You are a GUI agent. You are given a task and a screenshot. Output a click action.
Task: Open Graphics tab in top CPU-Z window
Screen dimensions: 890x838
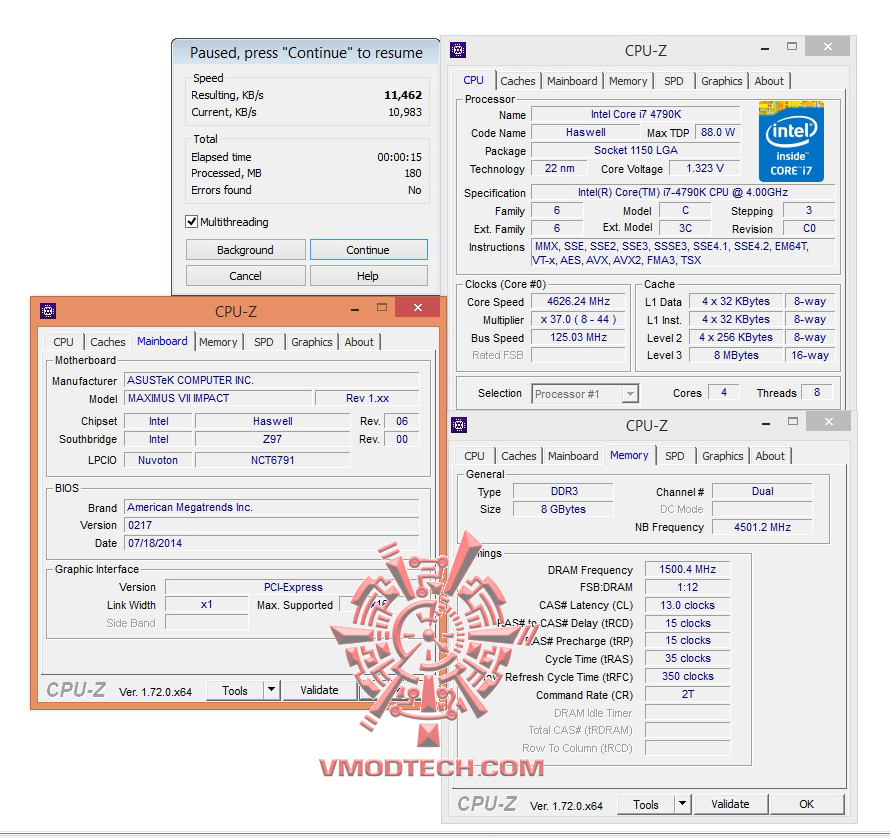(721, 81)
